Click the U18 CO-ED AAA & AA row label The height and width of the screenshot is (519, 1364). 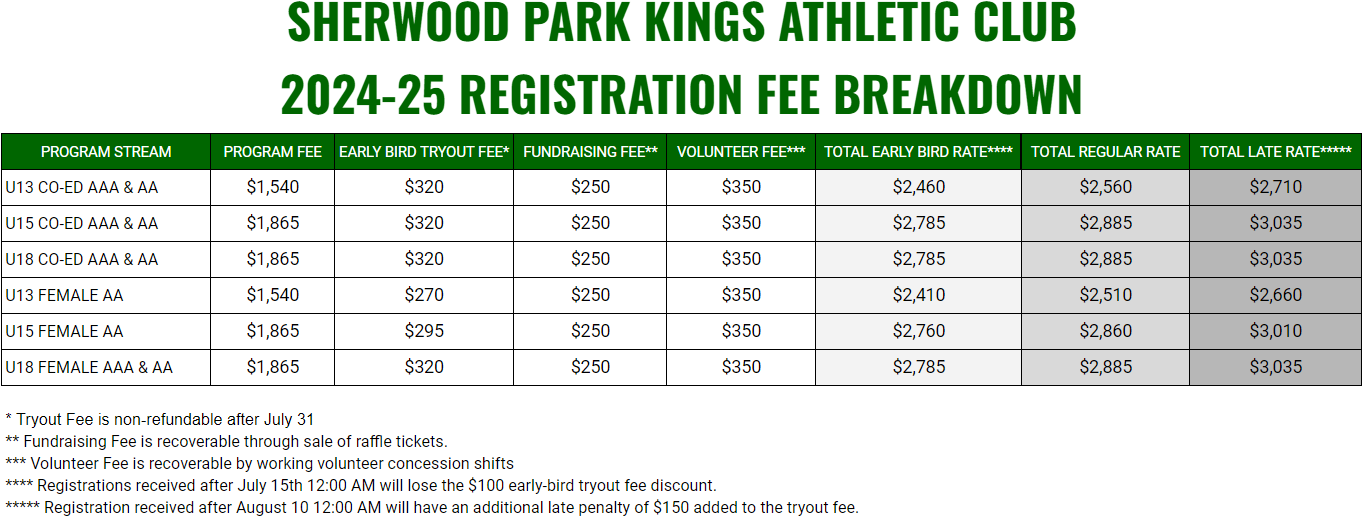tap(82, 259)
